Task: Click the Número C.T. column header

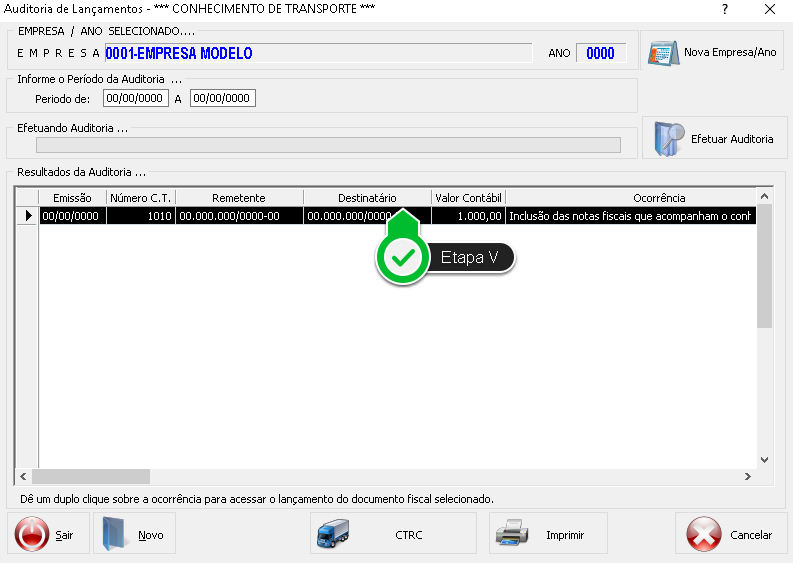Action: click(141, 198)
